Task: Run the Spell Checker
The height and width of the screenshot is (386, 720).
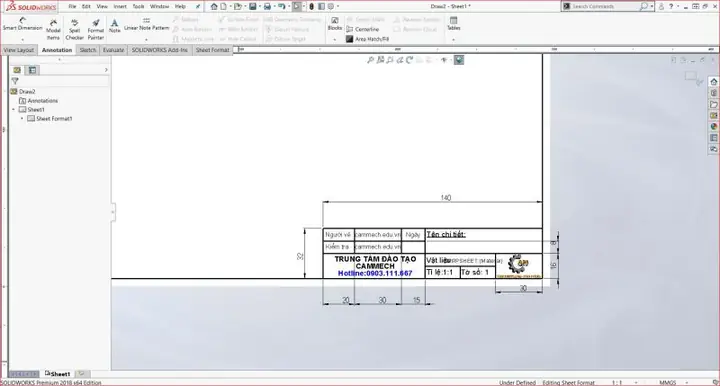Action: coord(74,30)
